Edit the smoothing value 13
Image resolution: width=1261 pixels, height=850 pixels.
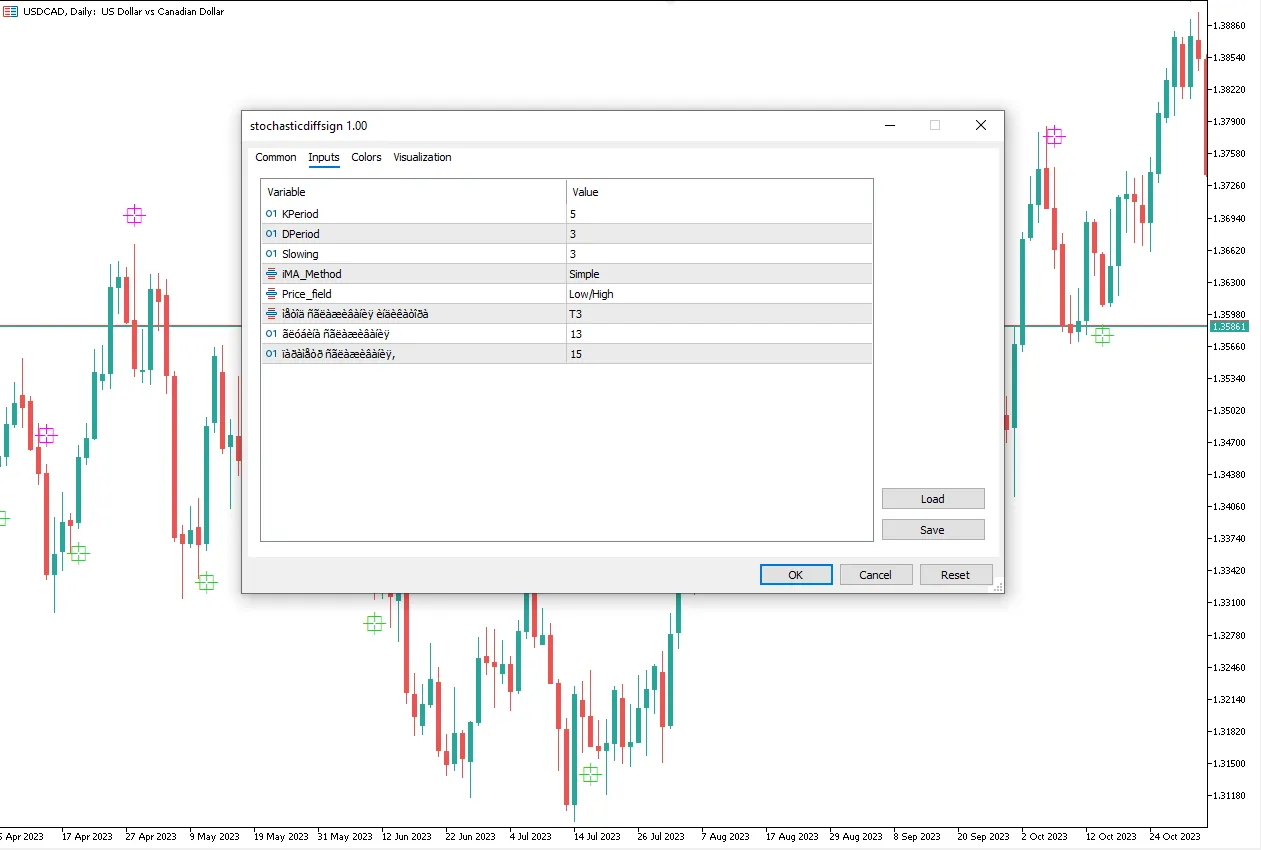click(719, 334)
